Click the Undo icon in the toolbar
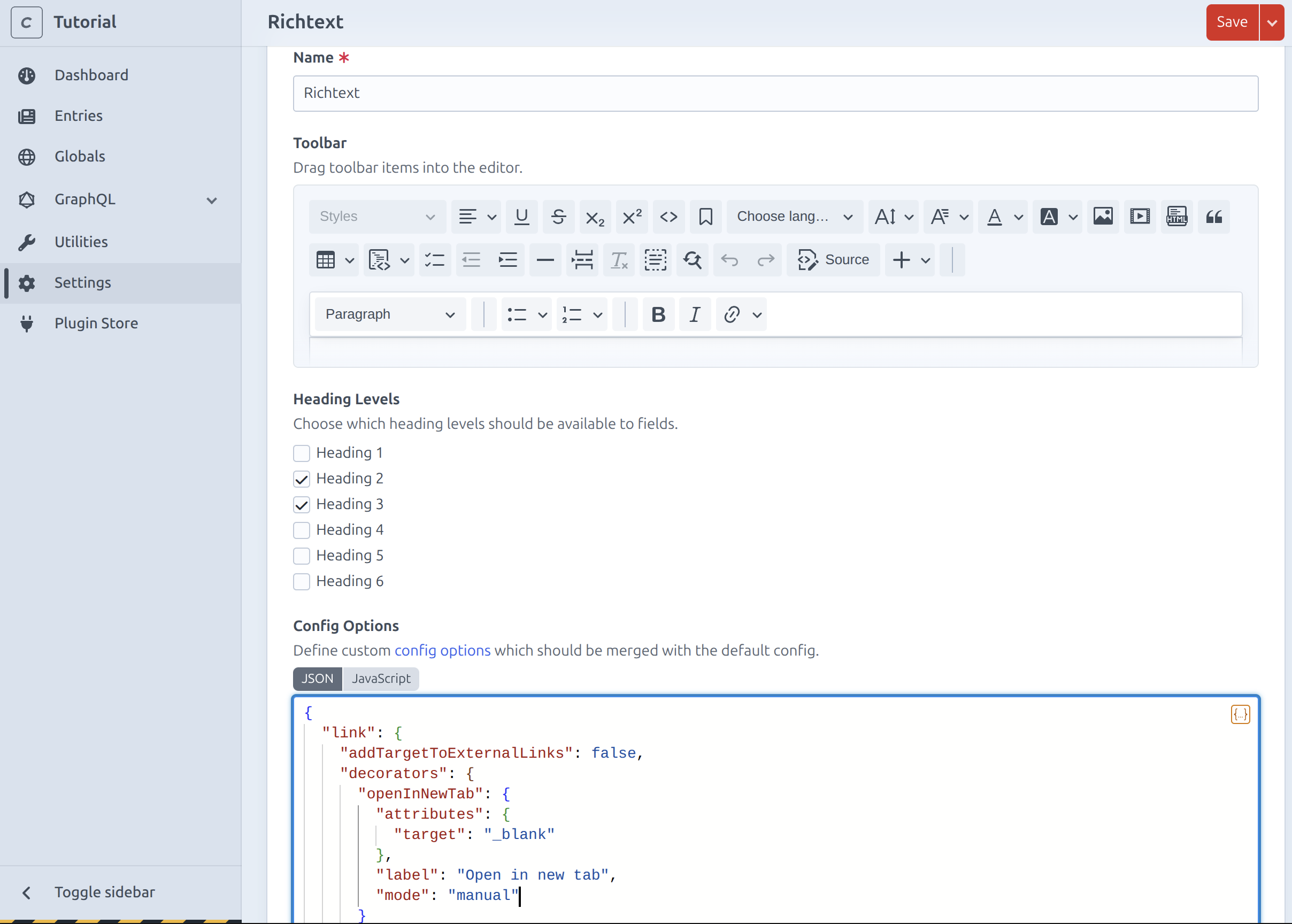This screenshot has height=924, width=1292. click(729, 259)
